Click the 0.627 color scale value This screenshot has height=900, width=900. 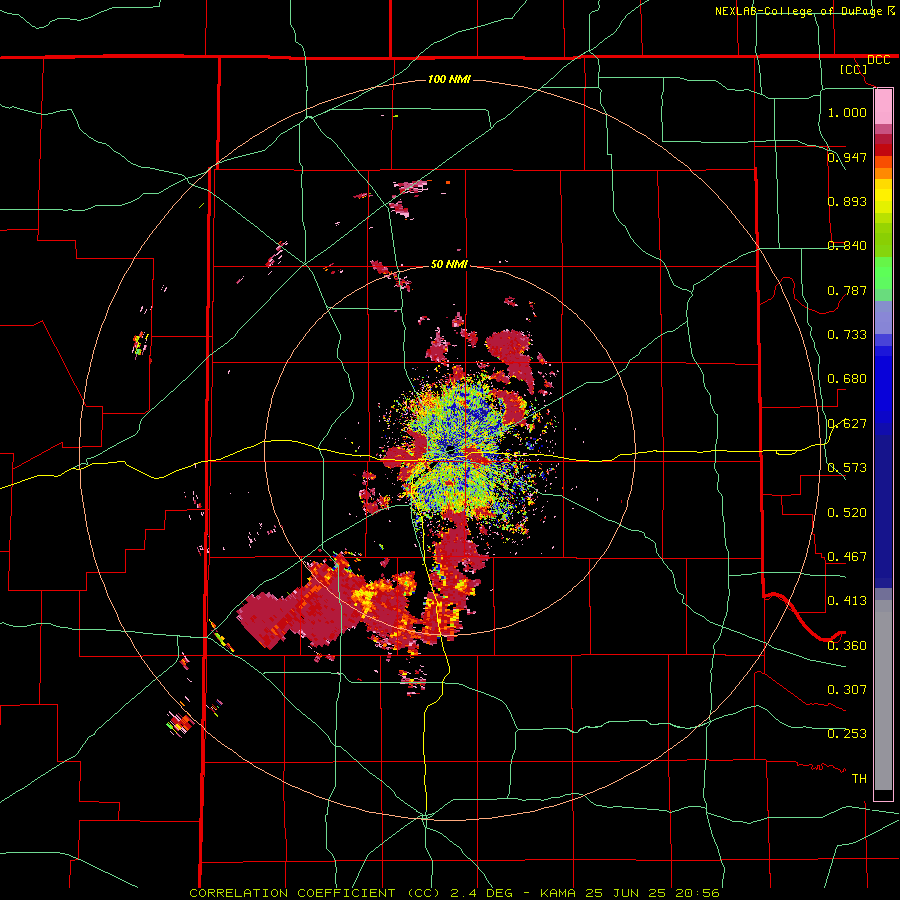point(847,423)
